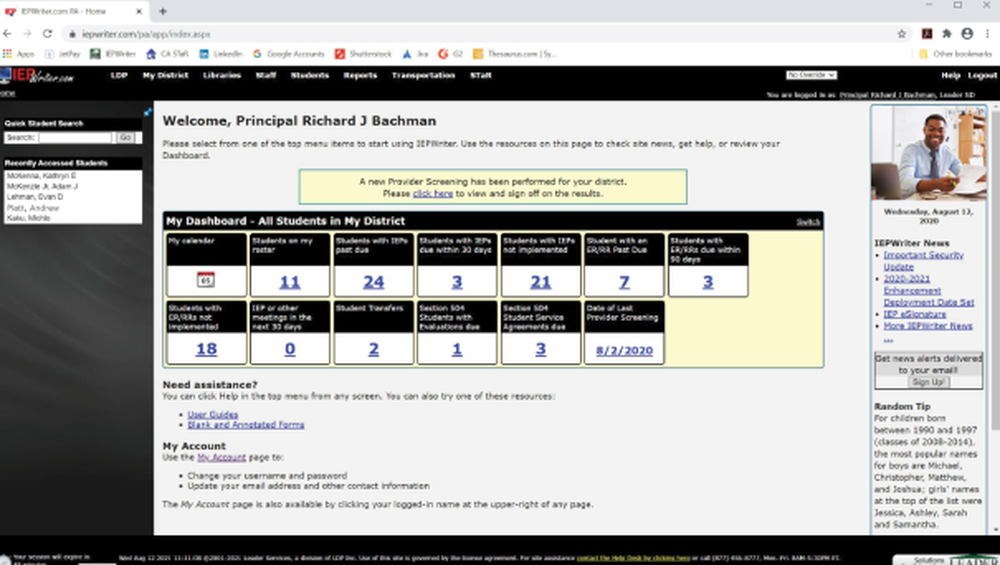Screen dimensions: 1000x565
Task: Open the Students menu
Action: (310, 75)
